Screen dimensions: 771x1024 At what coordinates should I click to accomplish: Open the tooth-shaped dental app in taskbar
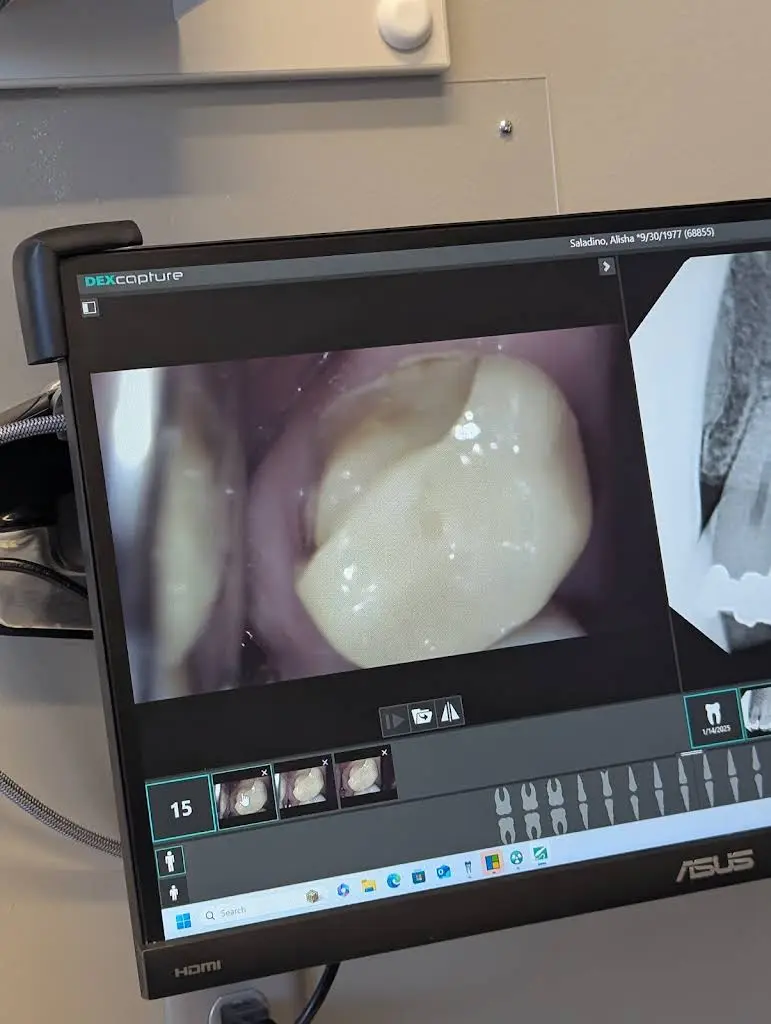pyautogui.click(x=468, y=868)
